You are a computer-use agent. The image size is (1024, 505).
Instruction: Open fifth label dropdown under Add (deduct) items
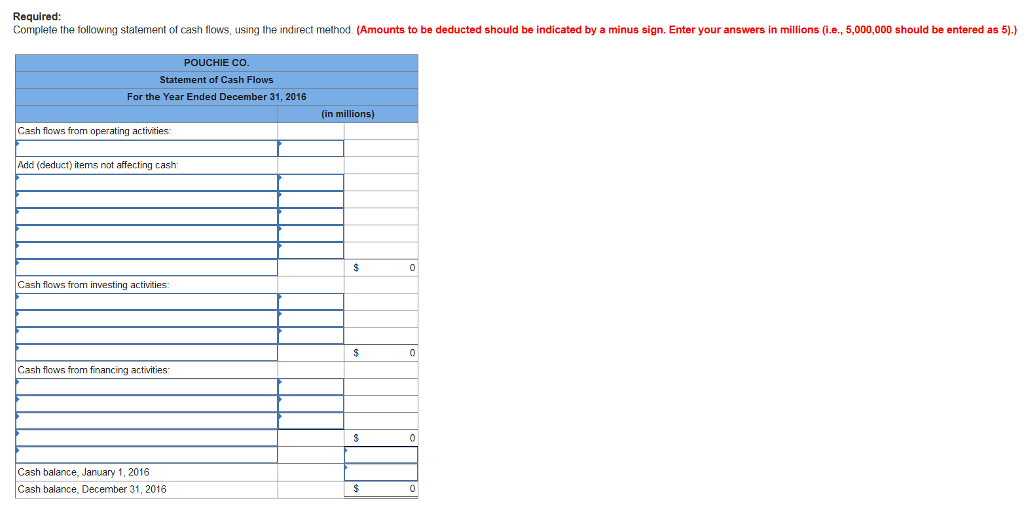(147, 250)
